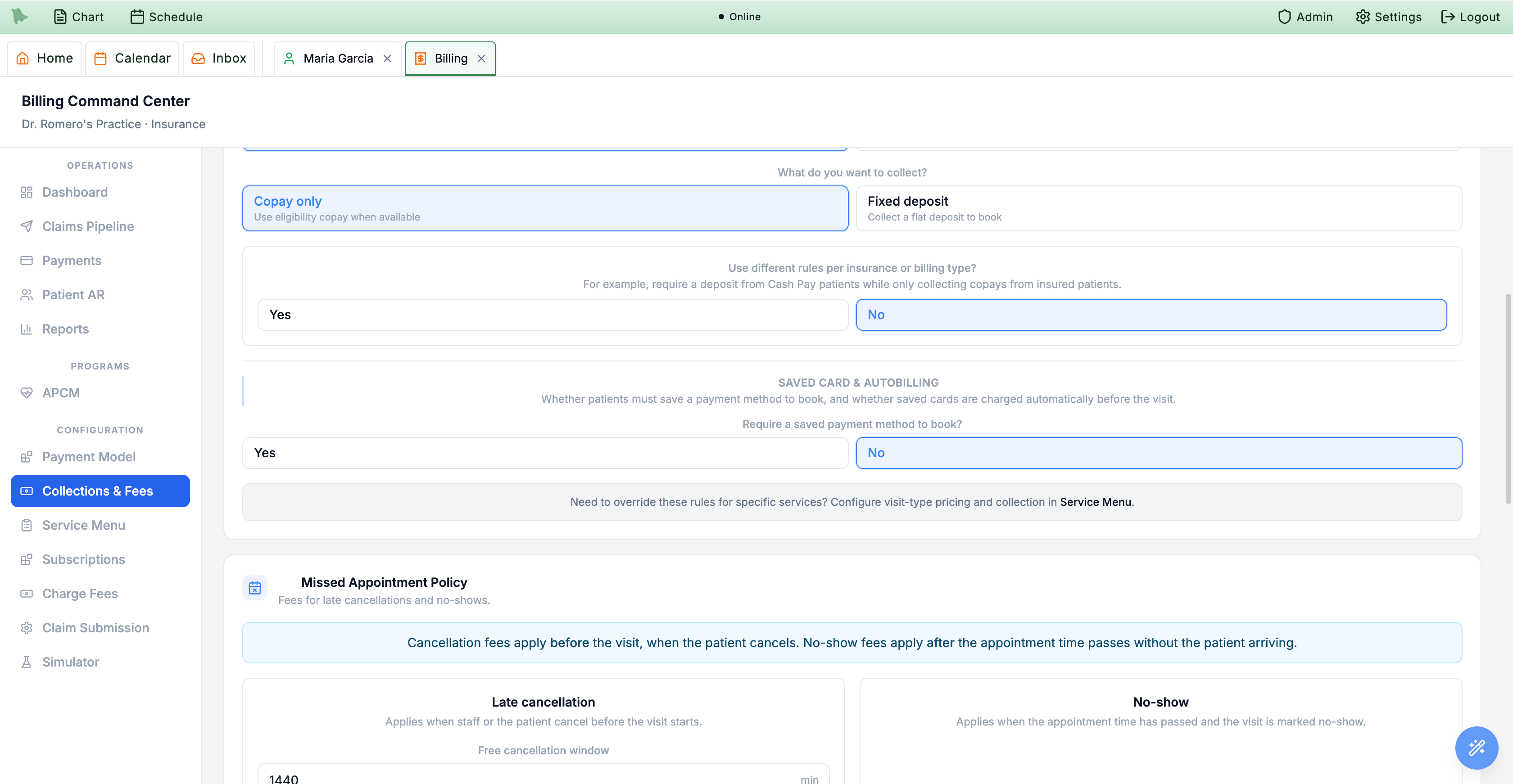Click the Maria Garcia person icon

(x=289, y=58)
